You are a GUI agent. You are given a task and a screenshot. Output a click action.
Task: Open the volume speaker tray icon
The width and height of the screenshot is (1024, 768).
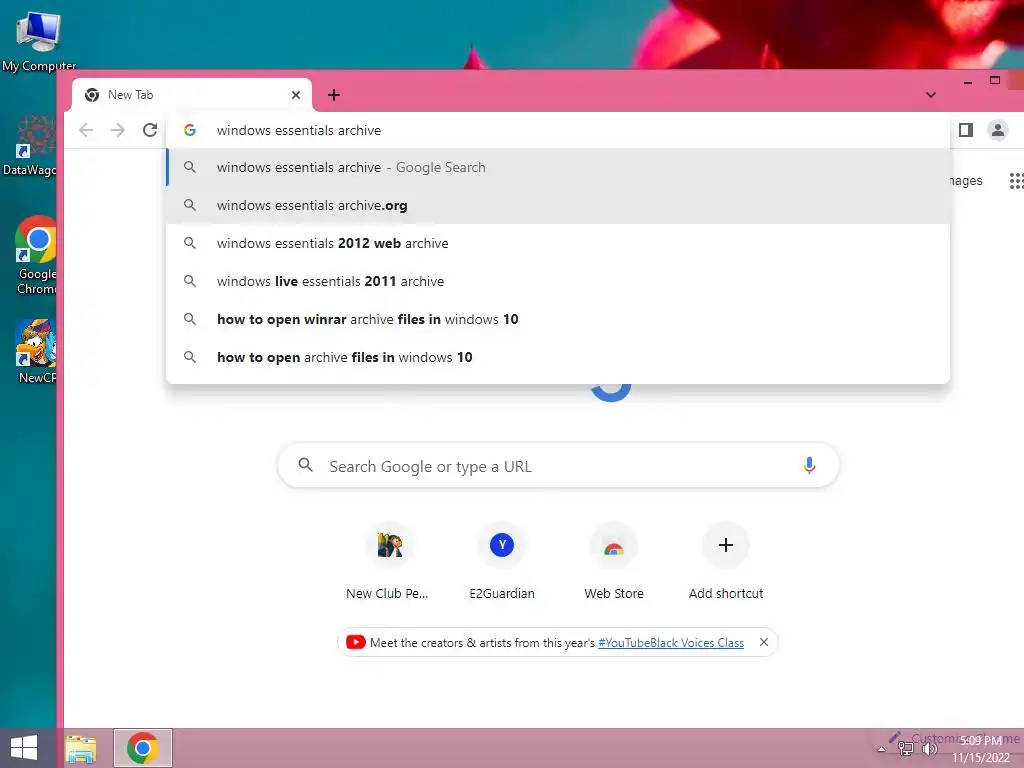[929, 749]
